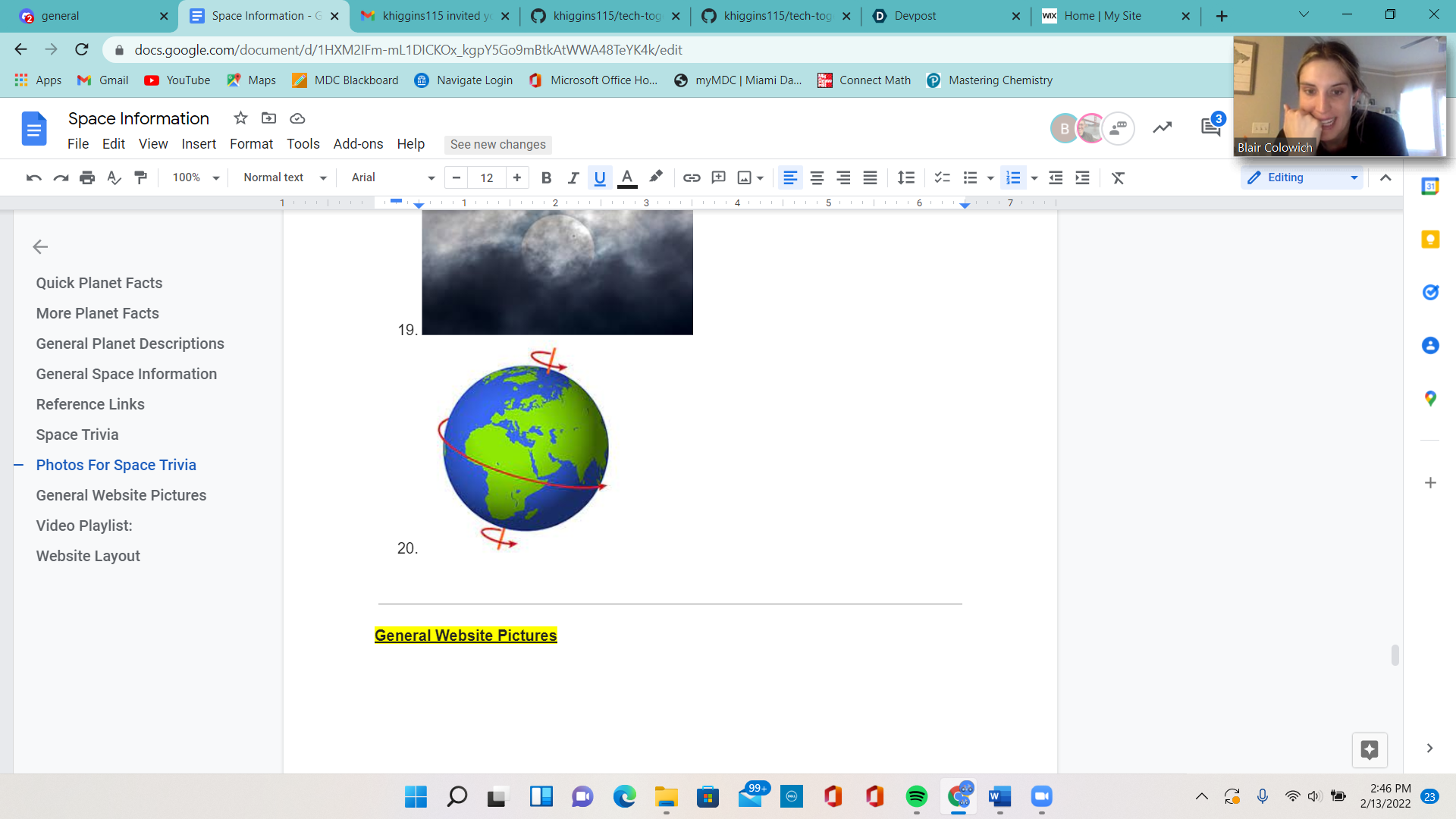Image resolution: width=1456 pixels, height=819 pixels.
Task: Toggle Italic formatting
Action: pos(573,177)
